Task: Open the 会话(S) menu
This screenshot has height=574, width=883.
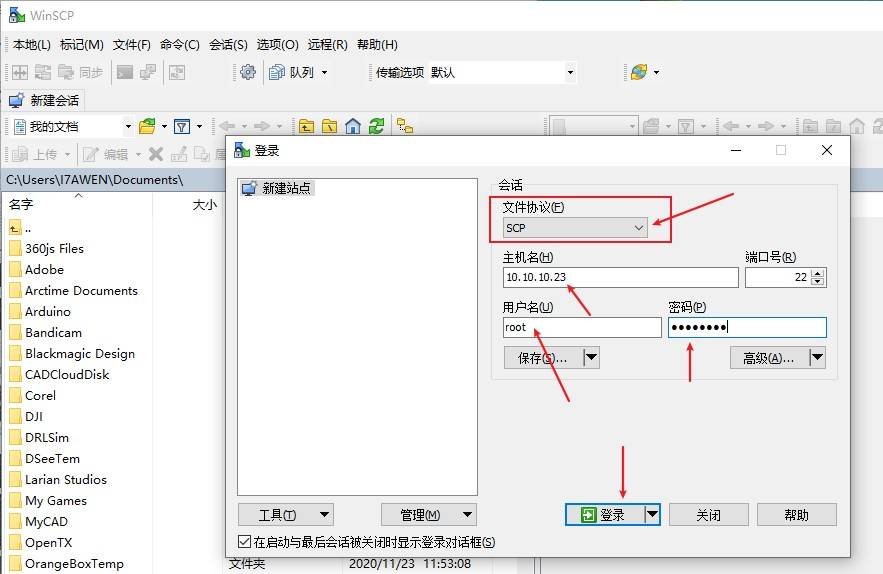Action: pyautogui.click(x=228, y=45)
